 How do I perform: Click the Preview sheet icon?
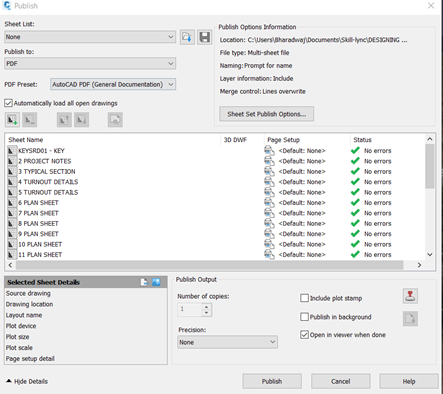tap(115, 119)
